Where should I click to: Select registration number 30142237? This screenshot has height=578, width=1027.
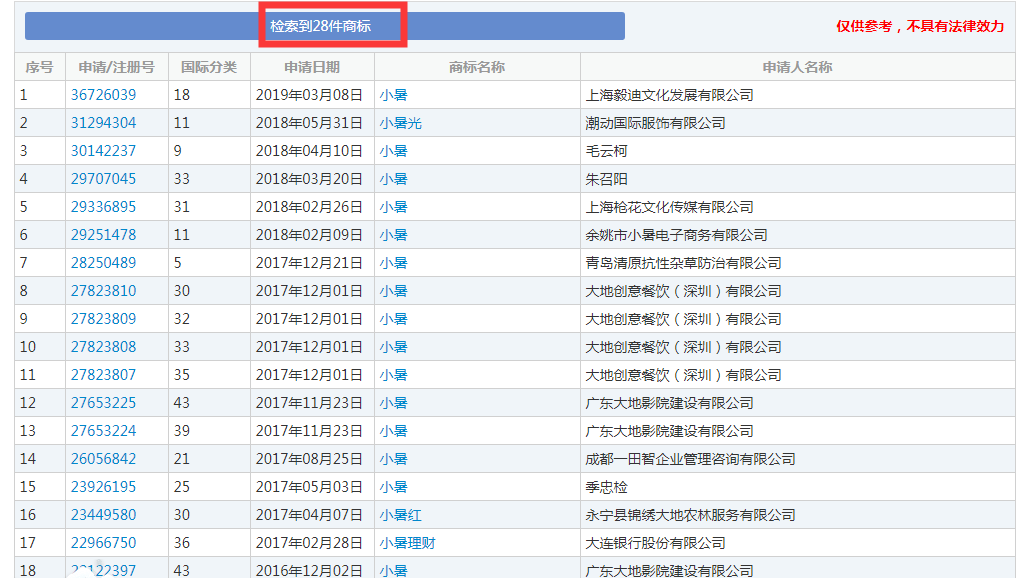click(103, 151)
